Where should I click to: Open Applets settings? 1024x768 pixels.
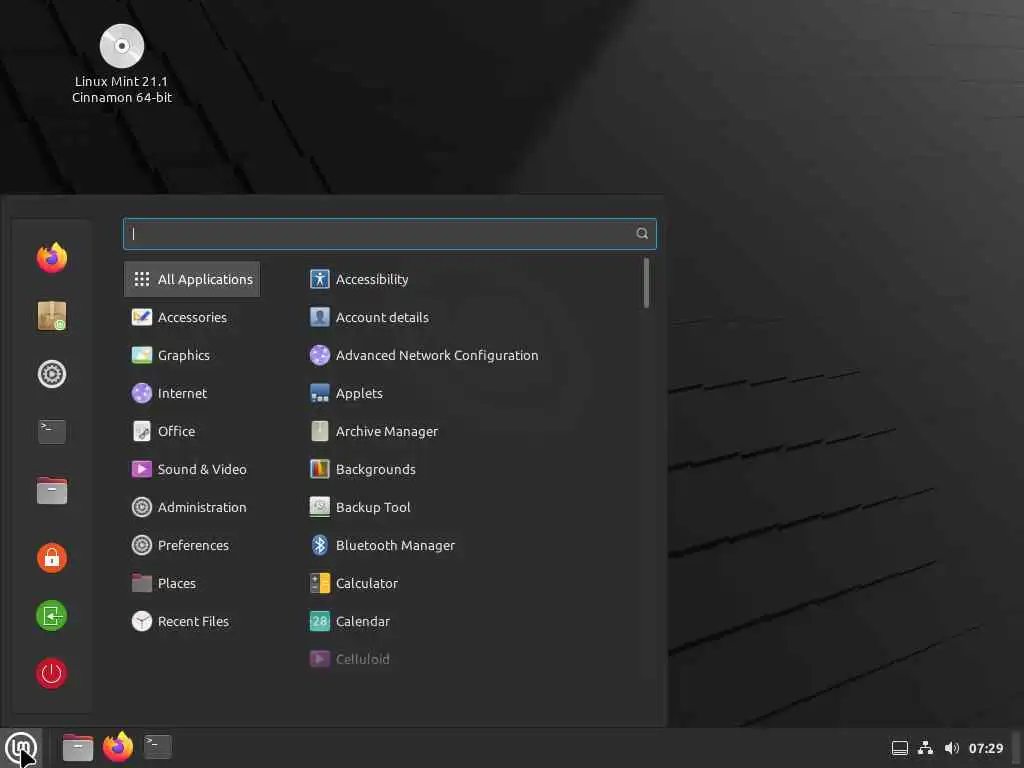tap(346, 393)
